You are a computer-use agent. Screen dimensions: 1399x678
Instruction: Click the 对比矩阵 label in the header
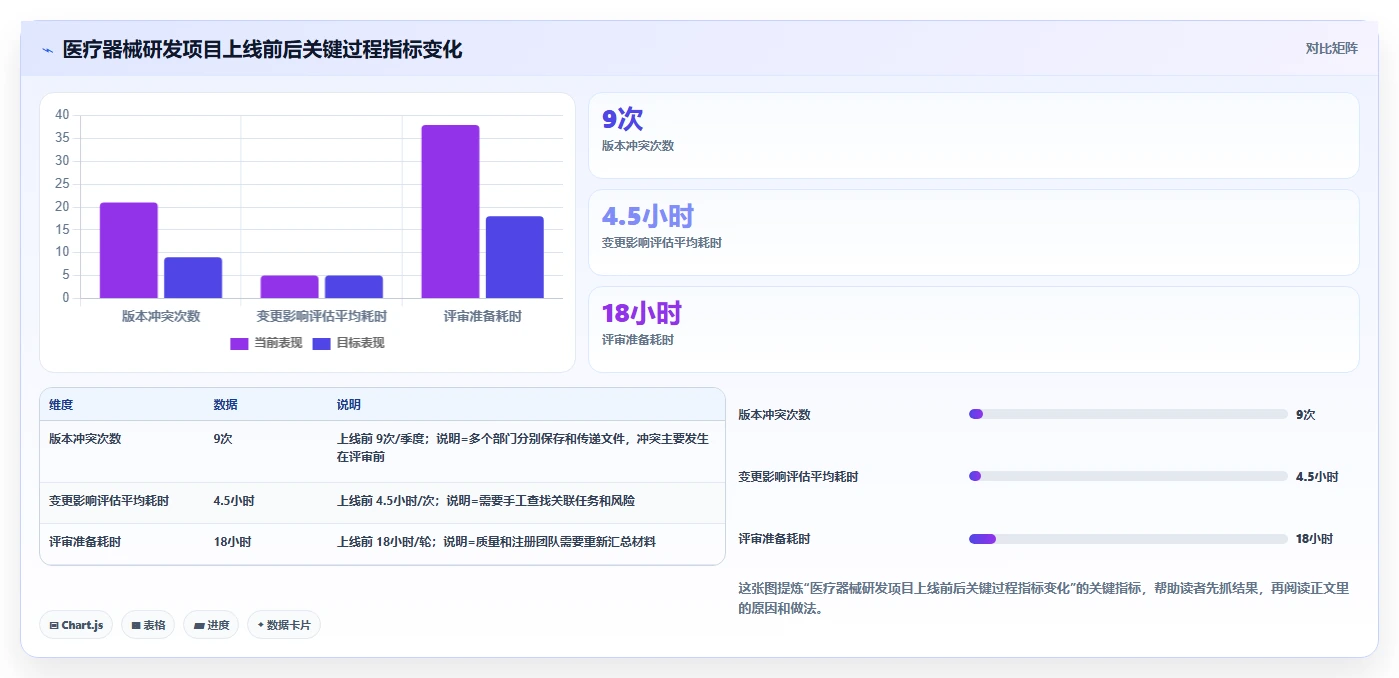1331,48
